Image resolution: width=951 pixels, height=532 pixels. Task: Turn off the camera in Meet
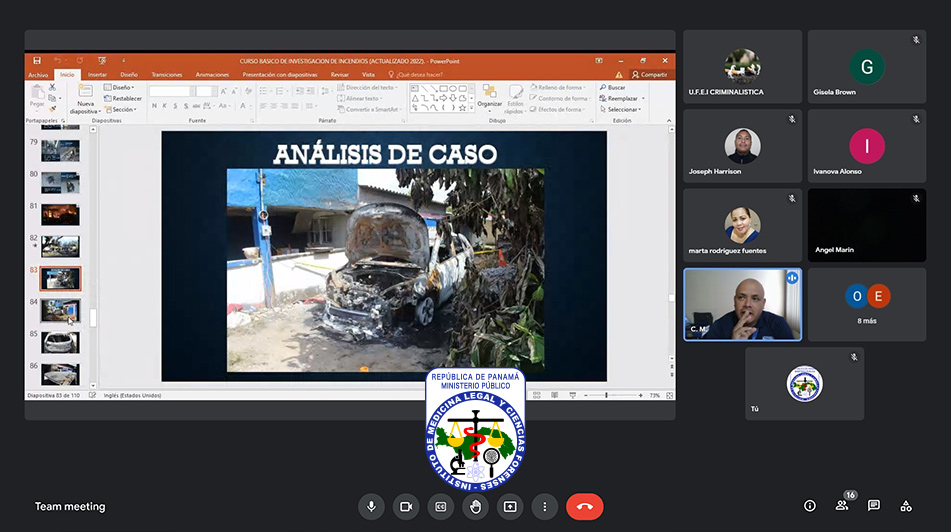point(406,507)
